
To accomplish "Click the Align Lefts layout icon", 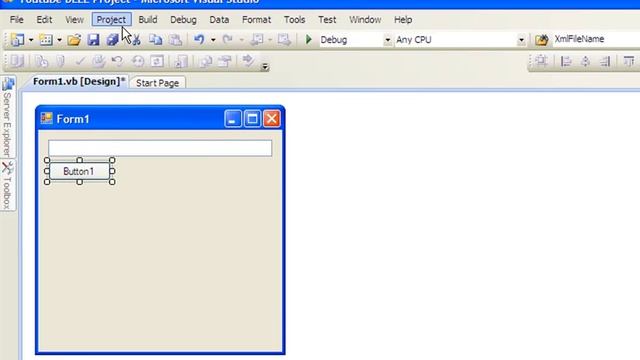I will (566, 61).
